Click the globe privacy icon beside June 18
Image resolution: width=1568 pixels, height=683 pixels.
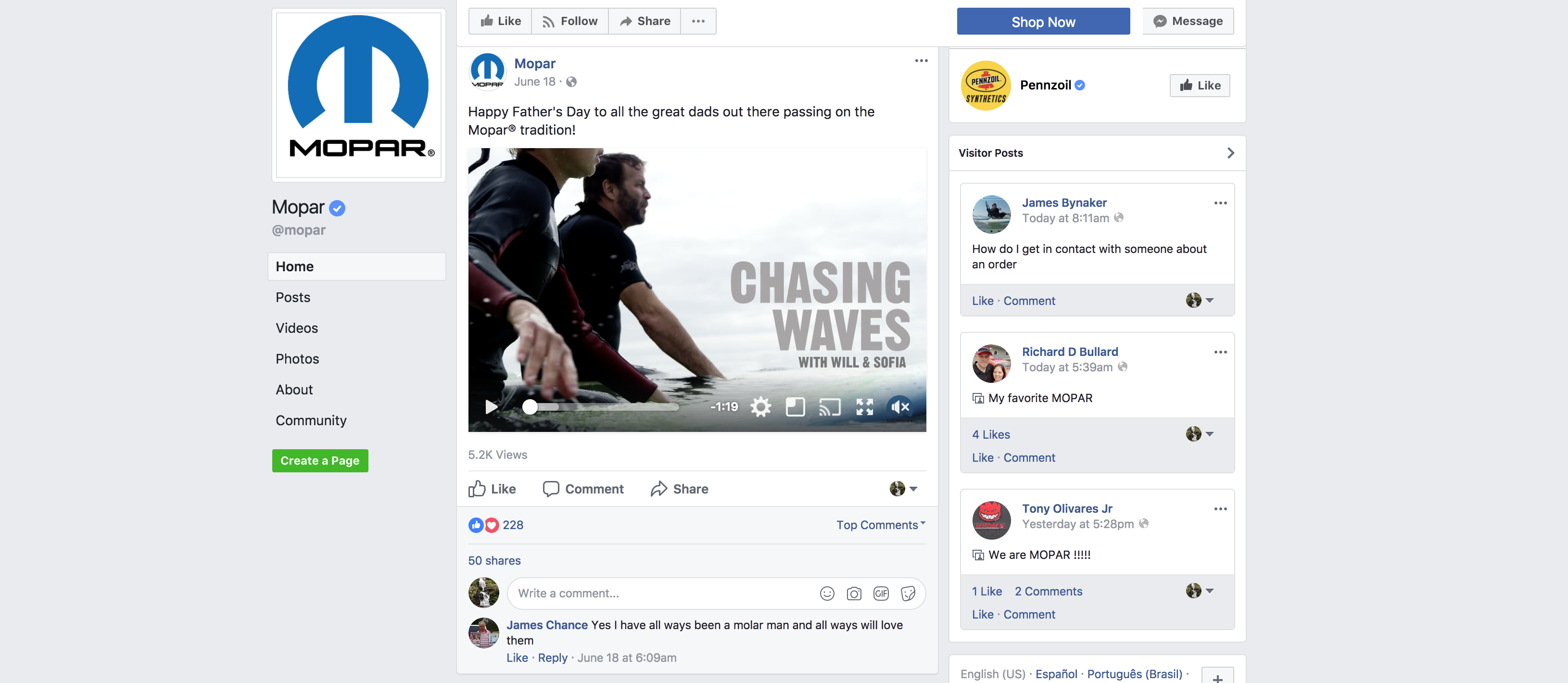(x=571, y=82)
